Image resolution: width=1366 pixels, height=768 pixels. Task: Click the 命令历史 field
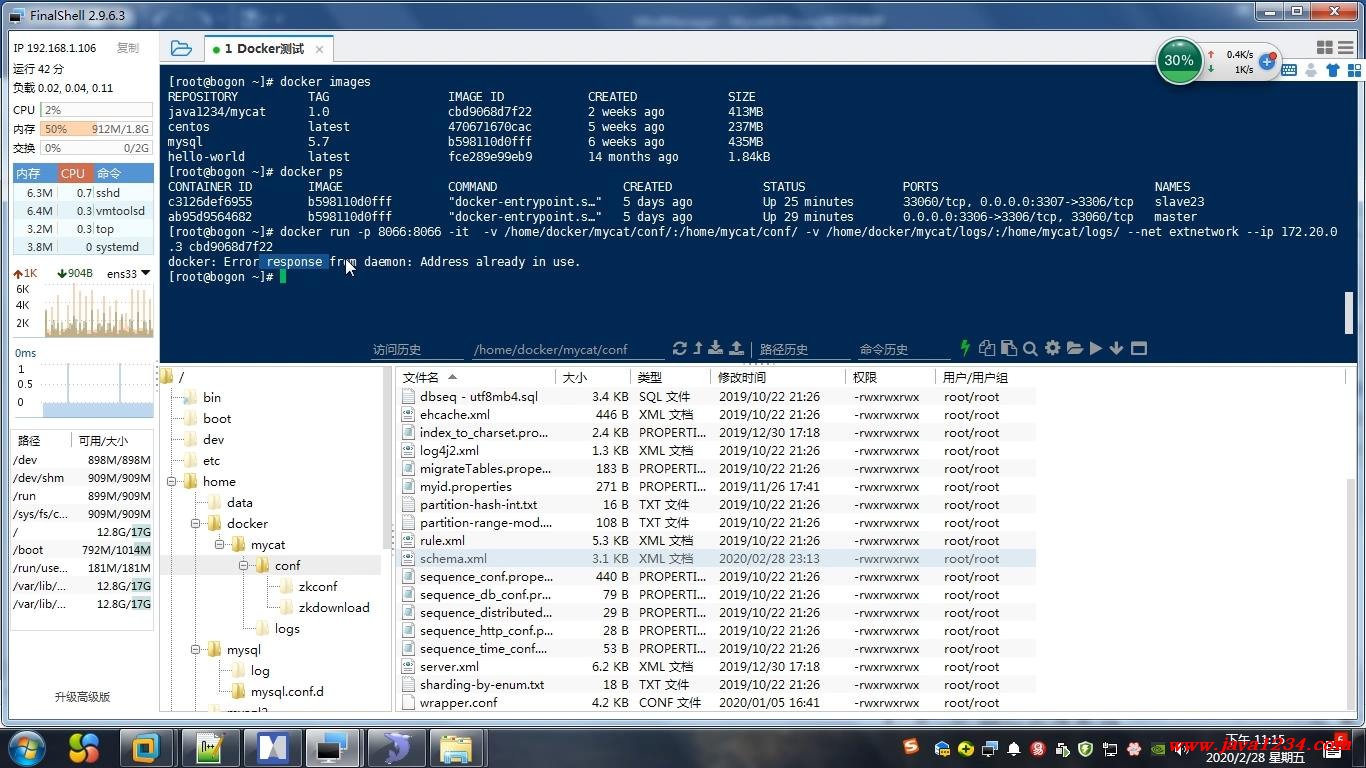coord(903,349)
